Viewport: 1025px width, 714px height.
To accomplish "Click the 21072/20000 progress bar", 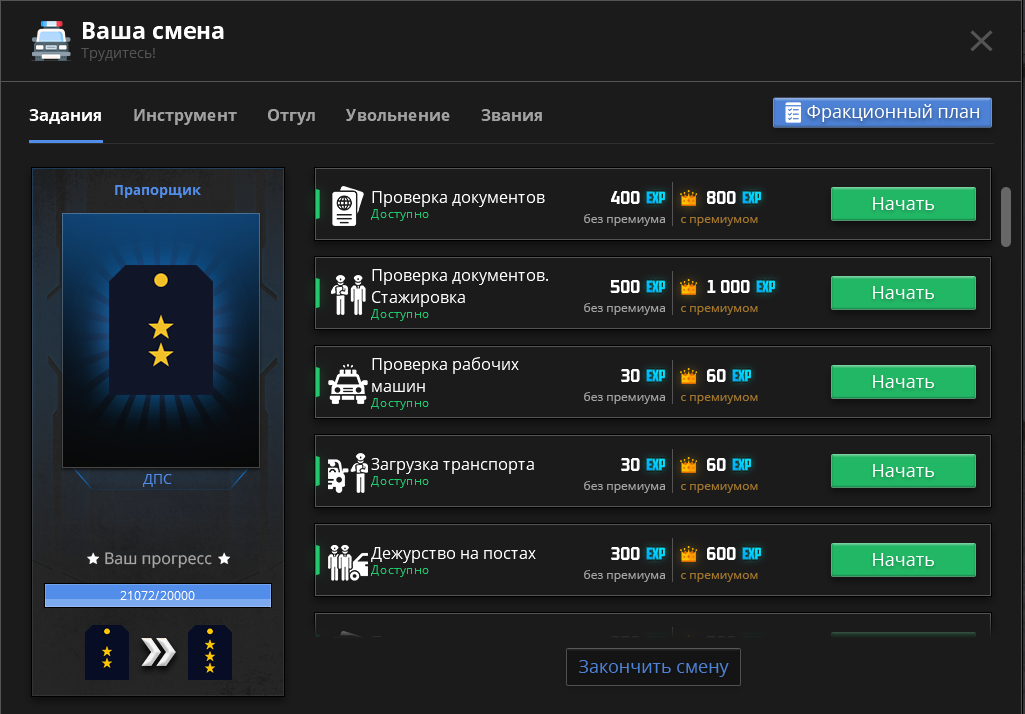I will [x=158, y=595].
